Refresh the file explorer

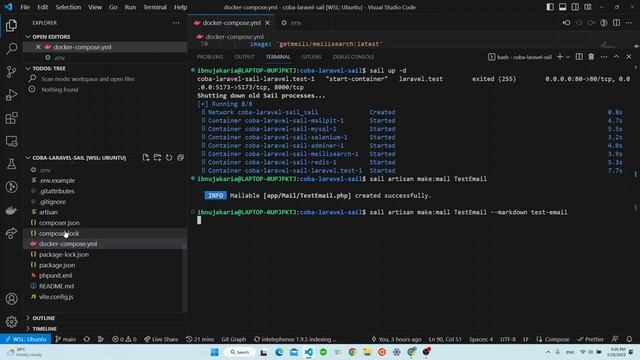169,158
